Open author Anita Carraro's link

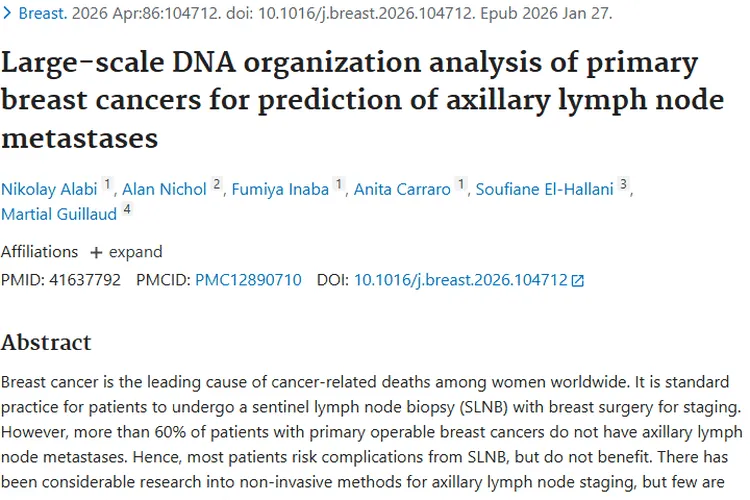click(402, 189)
